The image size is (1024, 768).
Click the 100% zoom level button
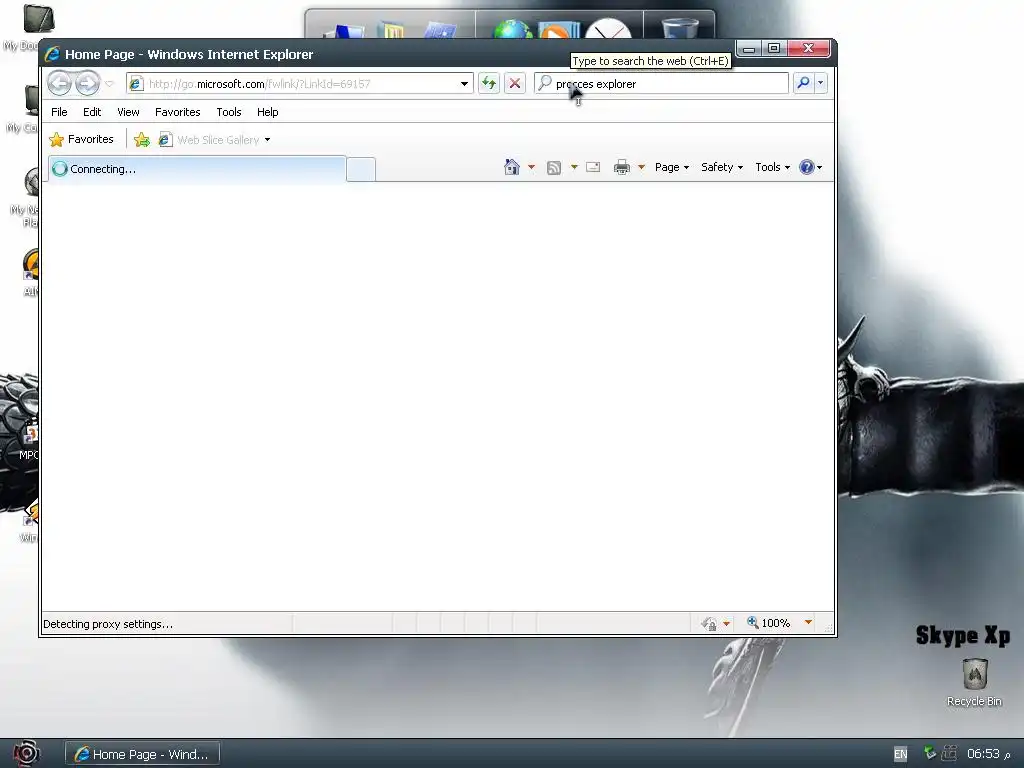point(769,623)
